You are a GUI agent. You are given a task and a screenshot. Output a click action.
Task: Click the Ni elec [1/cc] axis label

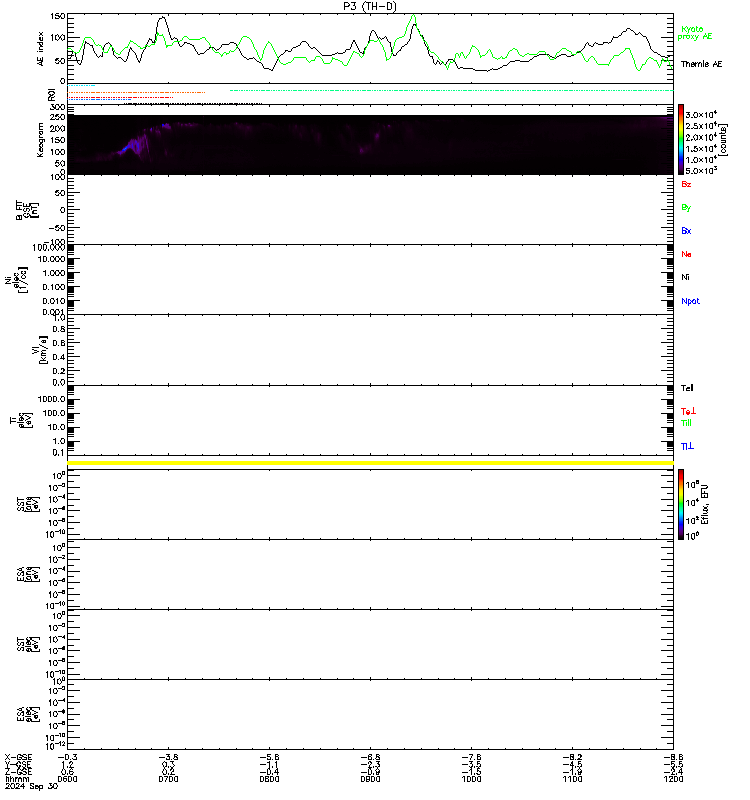point(16,280)
